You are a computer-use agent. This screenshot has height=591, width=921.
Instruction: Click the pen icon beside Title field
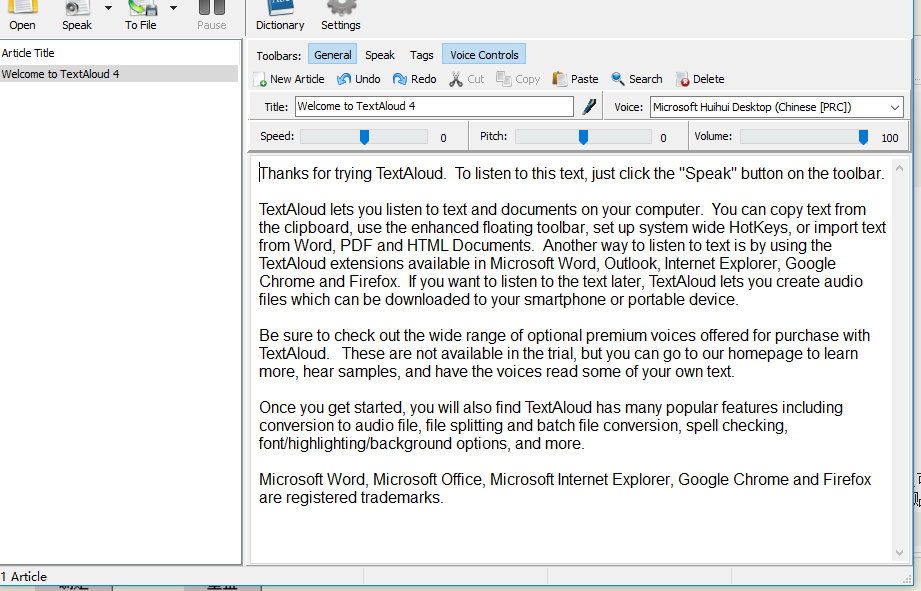(589, 107)
